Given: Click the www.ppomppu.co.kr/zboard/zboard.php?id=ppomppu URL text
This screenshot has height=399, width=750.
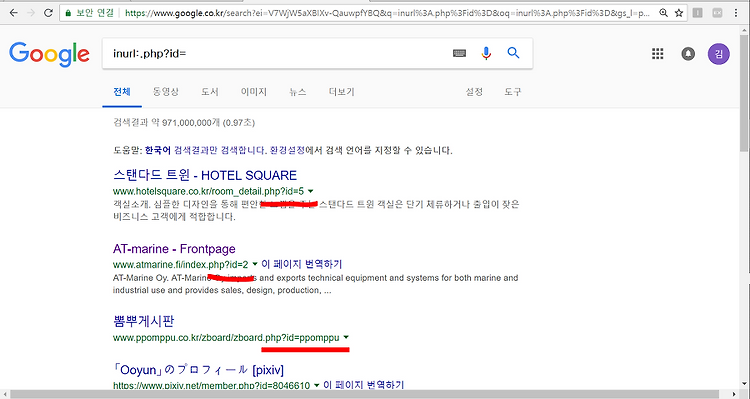Looking at the screenshot, I should pyautogui.click(x=226, y=338).
